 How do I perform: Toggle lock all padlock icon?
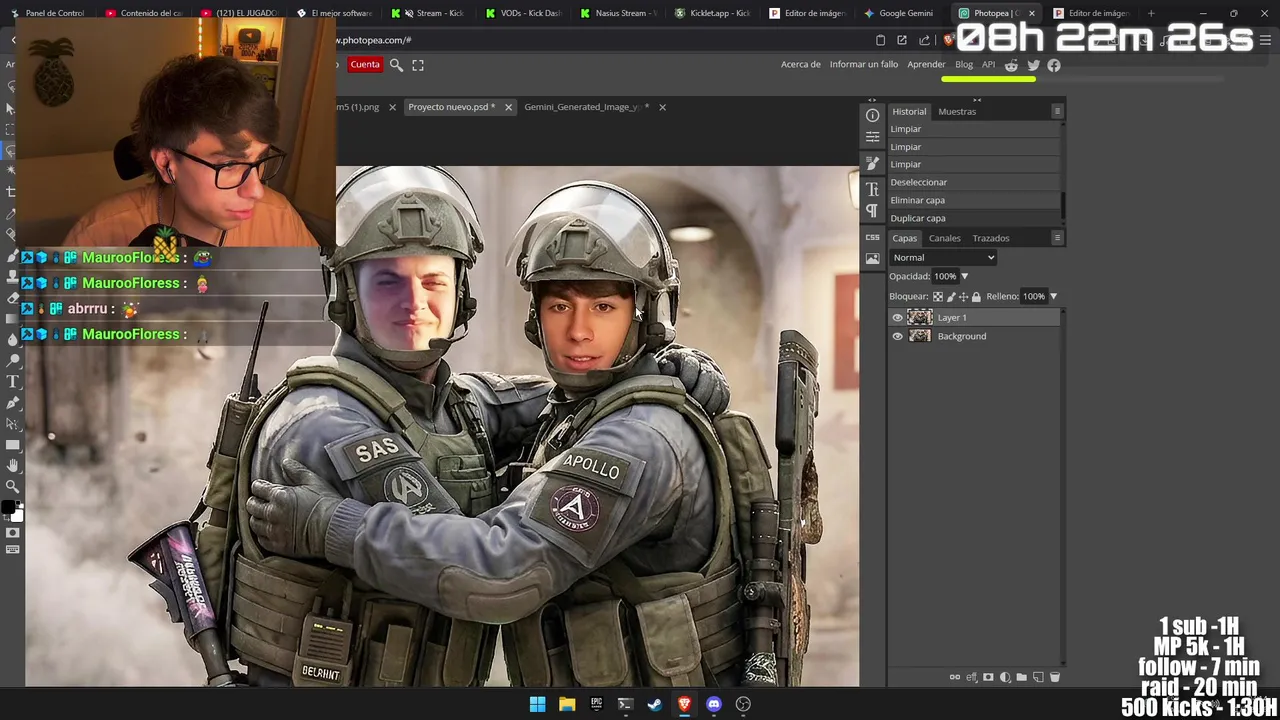pos(976,297)
